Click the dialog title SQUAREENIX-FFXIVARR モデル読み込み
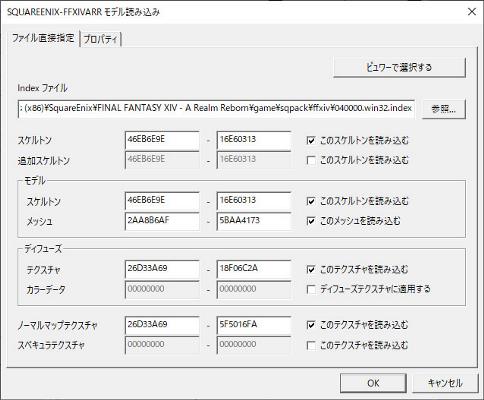The width and height of the screenshot is (484, 400). point(83,12)
